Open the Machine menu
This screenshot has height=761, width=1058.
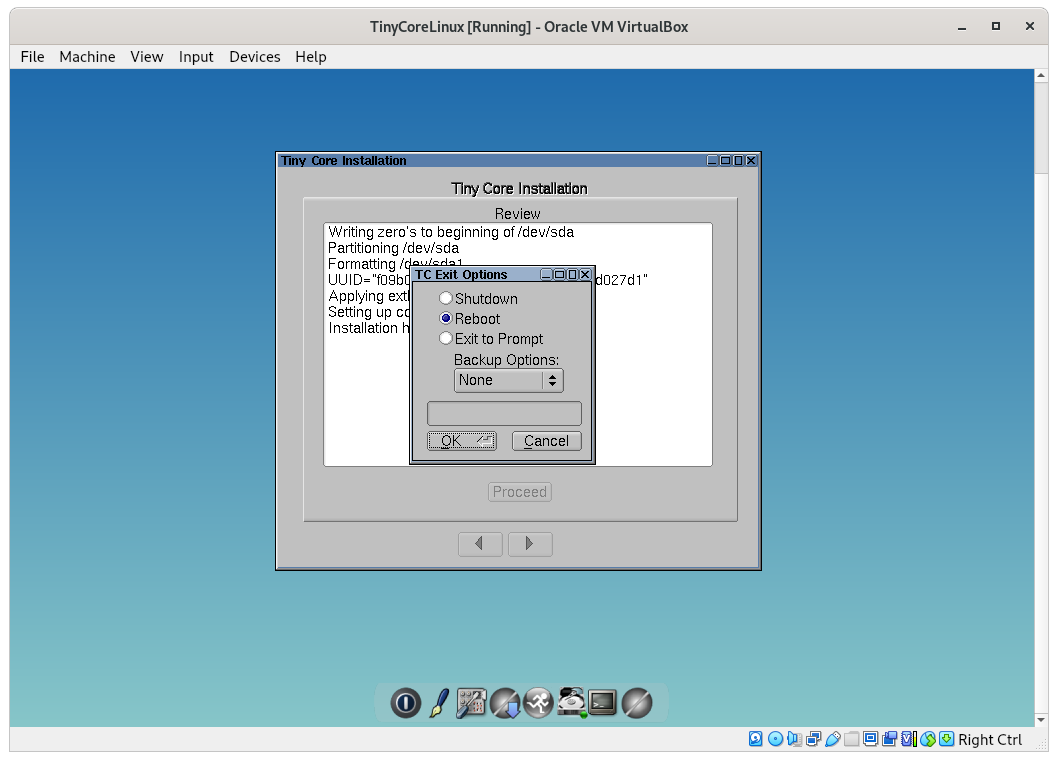(87, 57)
